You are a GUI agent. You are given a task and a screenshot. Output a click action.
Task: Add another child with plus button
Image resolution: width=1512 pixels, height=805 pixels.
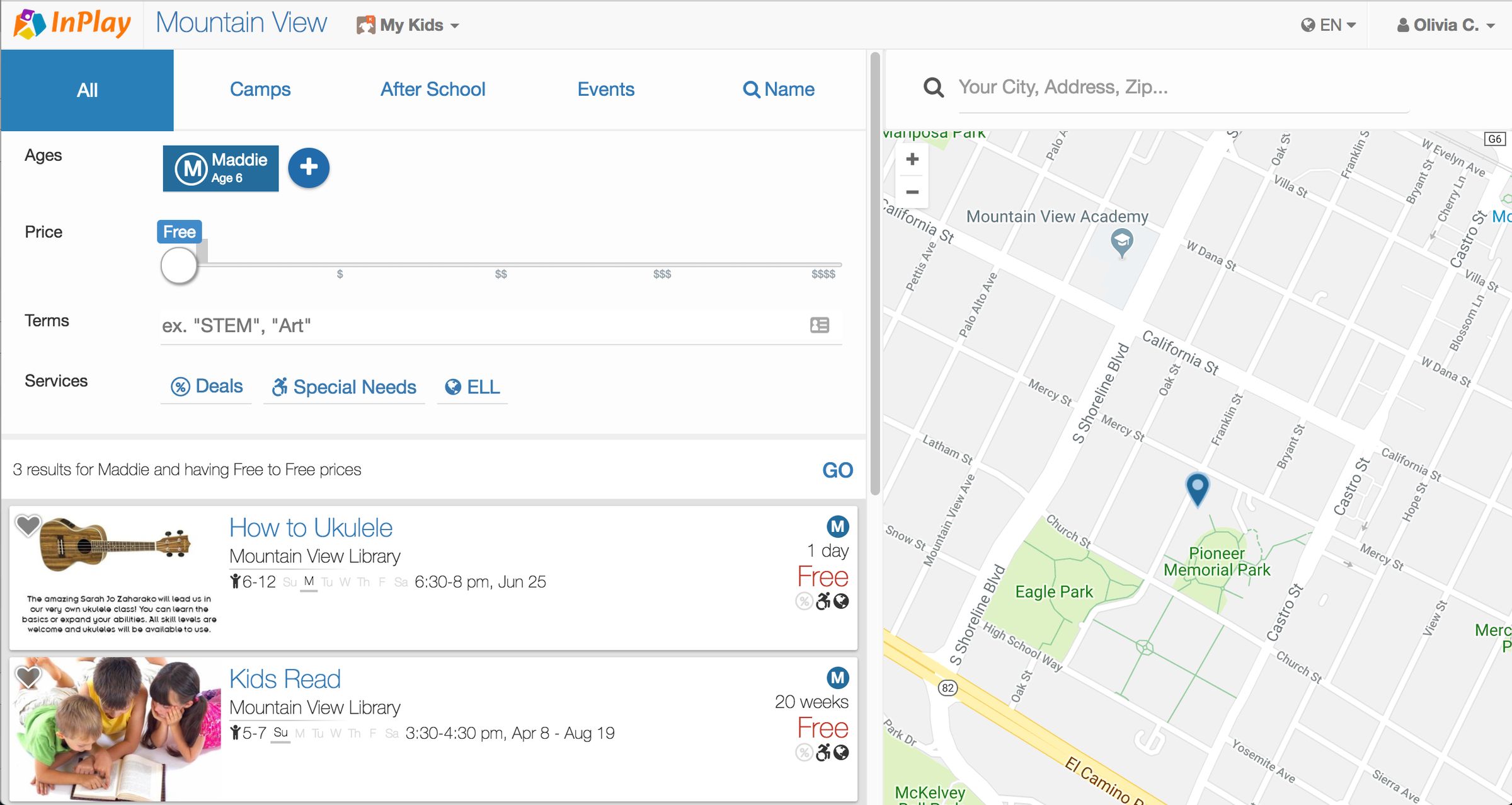[308, 168]
